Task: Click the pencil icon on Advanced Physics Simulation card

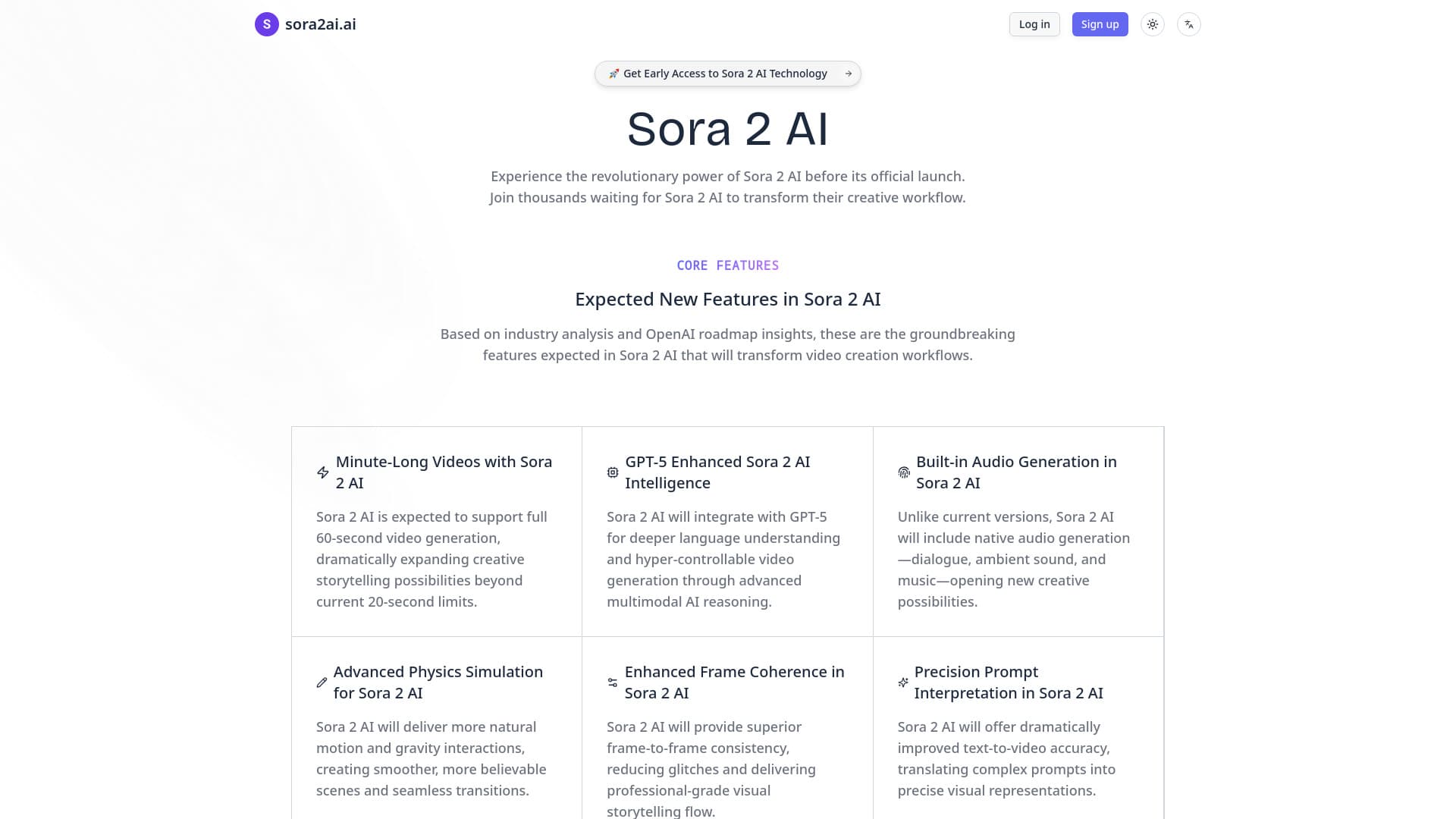Action: pyautogui.click(x=322, y=682)
